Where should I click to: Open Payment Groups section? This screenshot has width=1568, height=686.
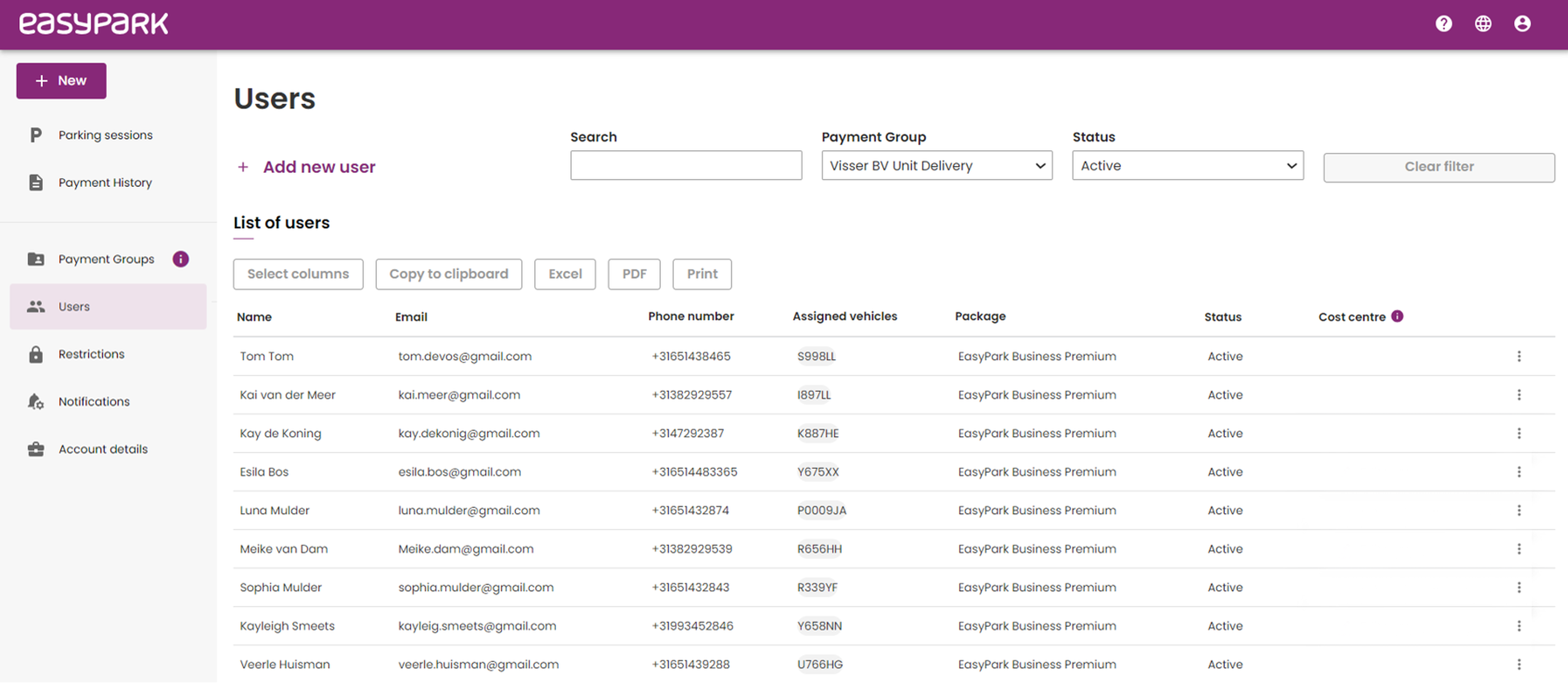pos(106,259)
